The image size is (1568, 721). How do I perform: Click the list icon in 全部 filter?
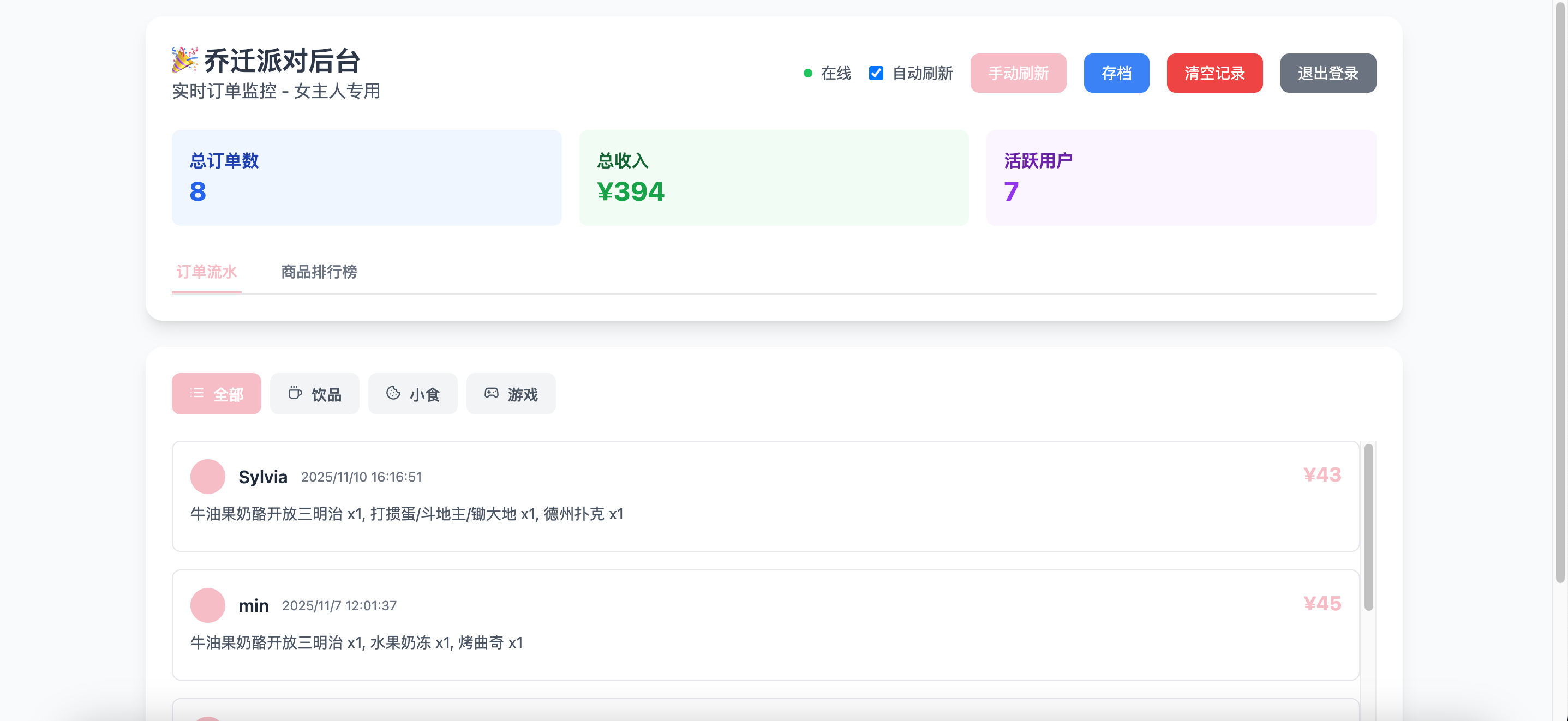(x=196, y=394)
